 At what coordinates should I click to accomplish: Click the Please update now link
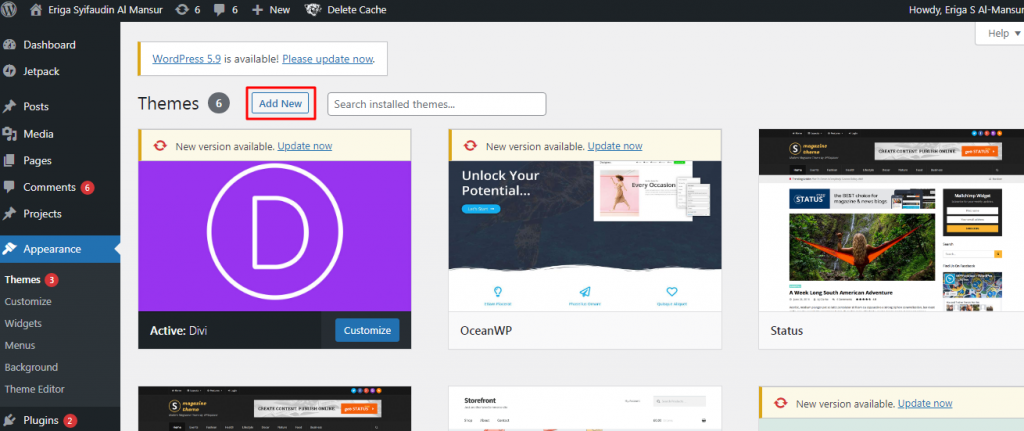[327, 59]
